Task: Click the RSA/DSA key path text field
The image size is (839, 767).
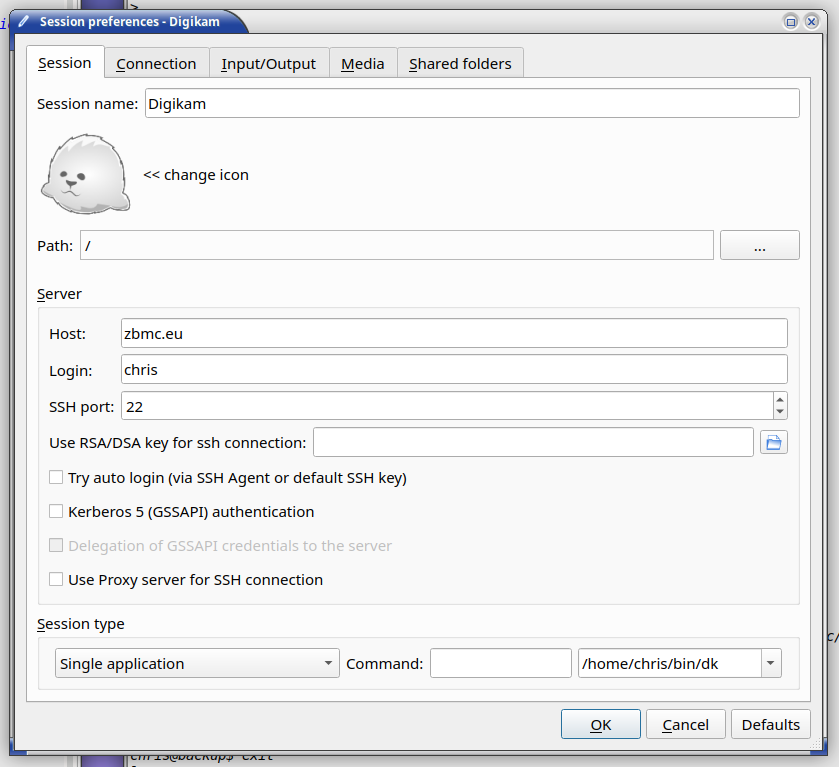Action: [533, 443]
